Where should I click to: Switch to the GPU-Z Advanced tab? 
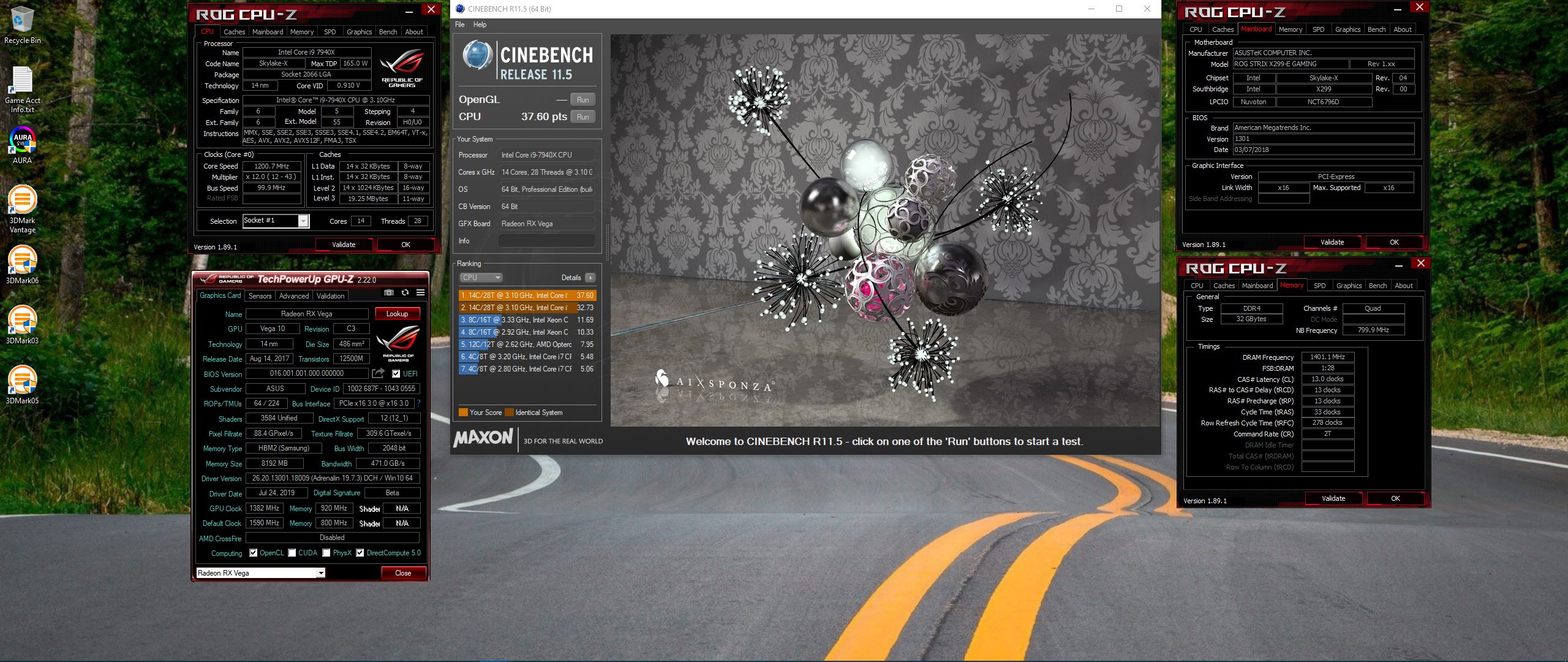(294, 295)
